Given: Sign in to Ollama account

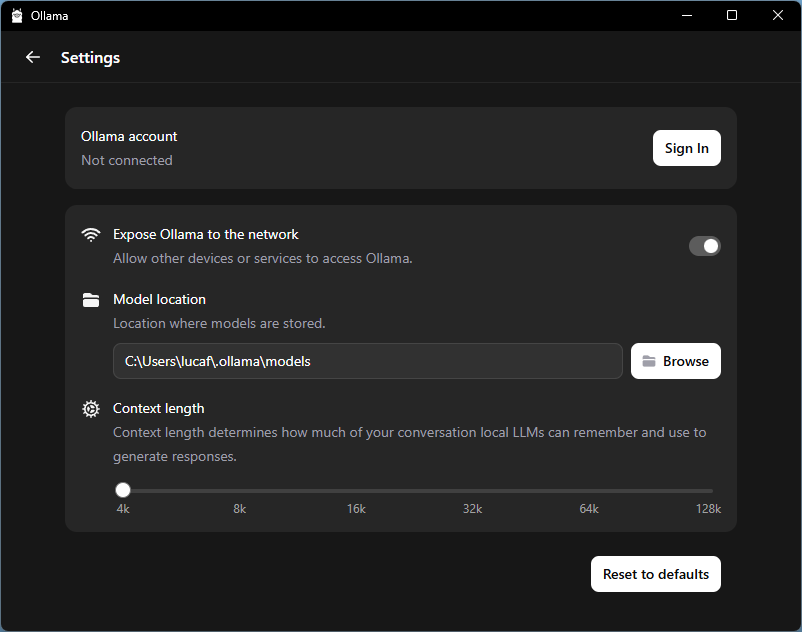Looking at the screenshot, I should pyautogui.click(x=686, y=148).
